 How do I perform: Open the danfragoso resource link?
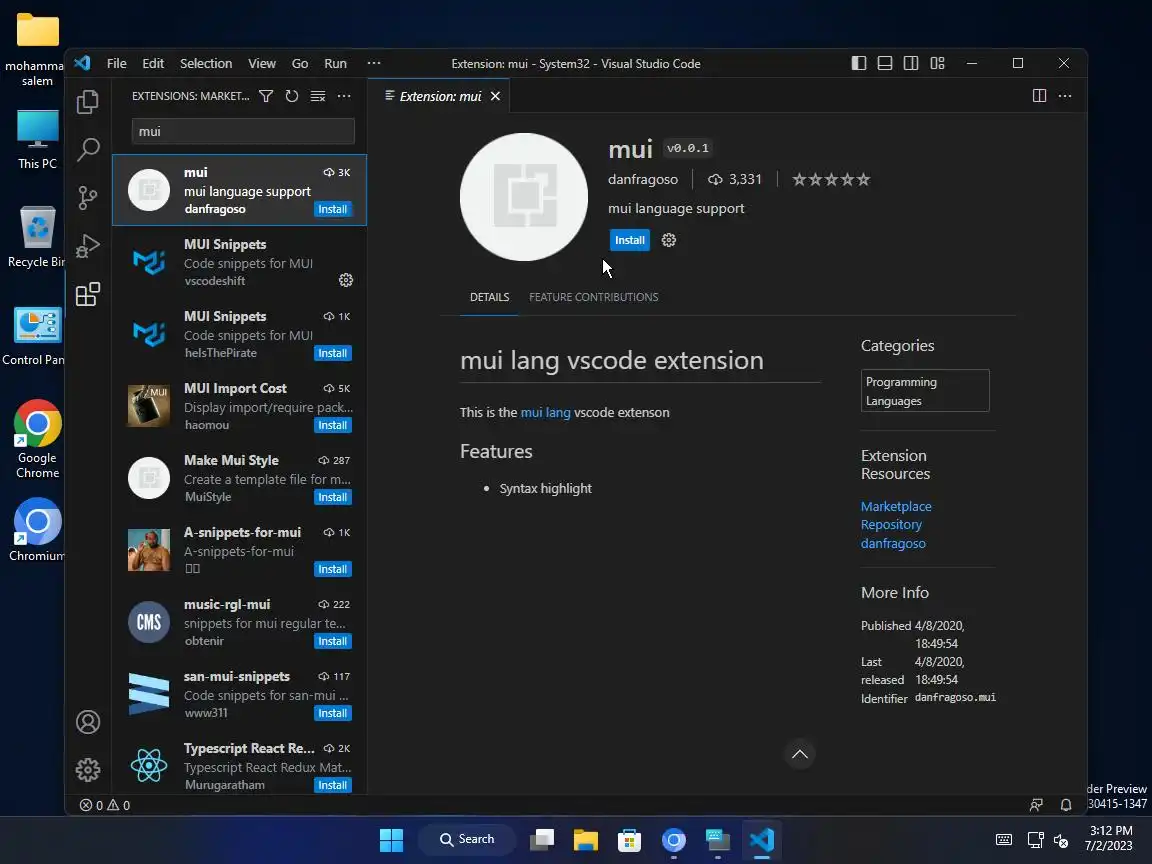click(893, 543)
